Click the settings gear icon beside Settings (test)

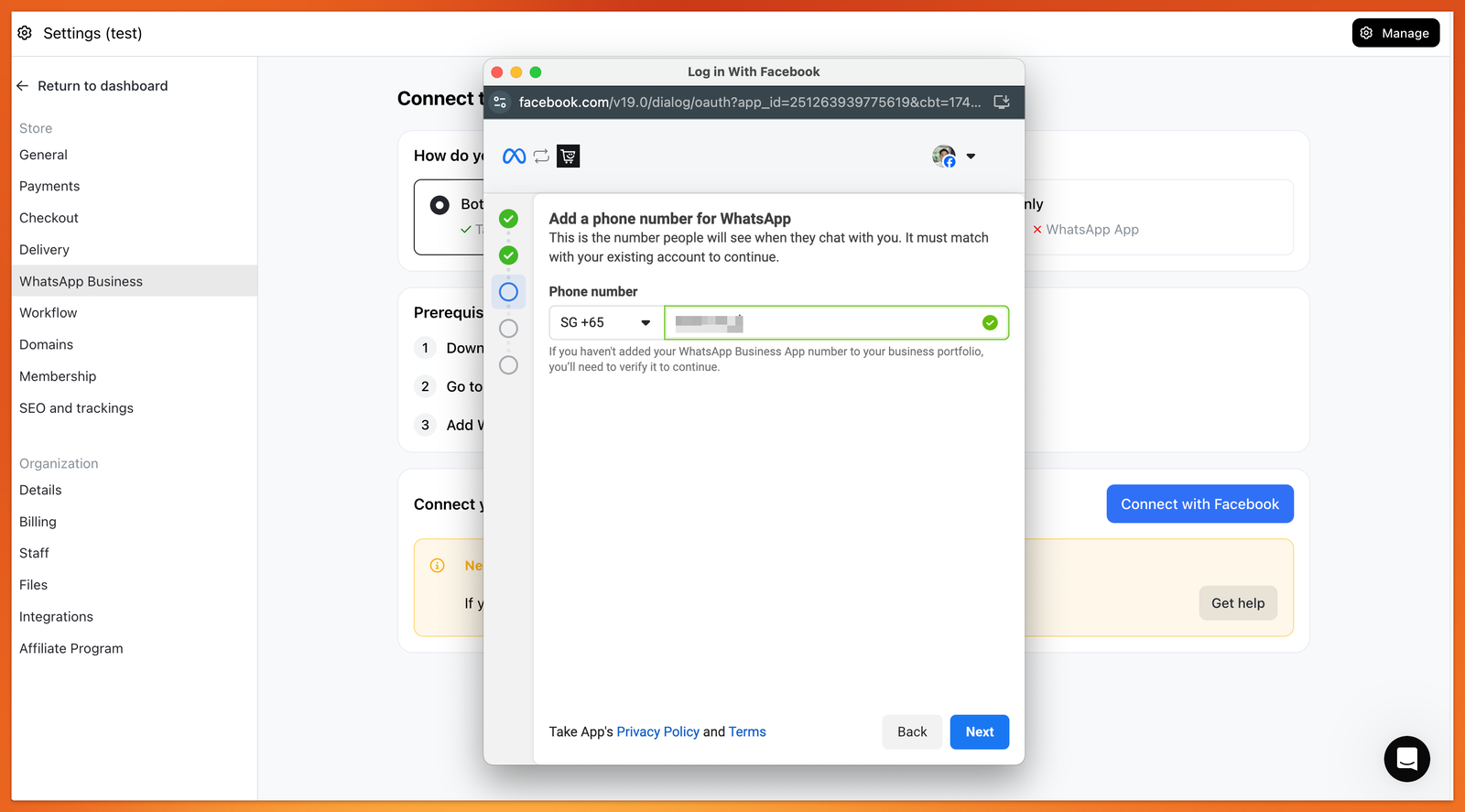click(x=25, y=33)
